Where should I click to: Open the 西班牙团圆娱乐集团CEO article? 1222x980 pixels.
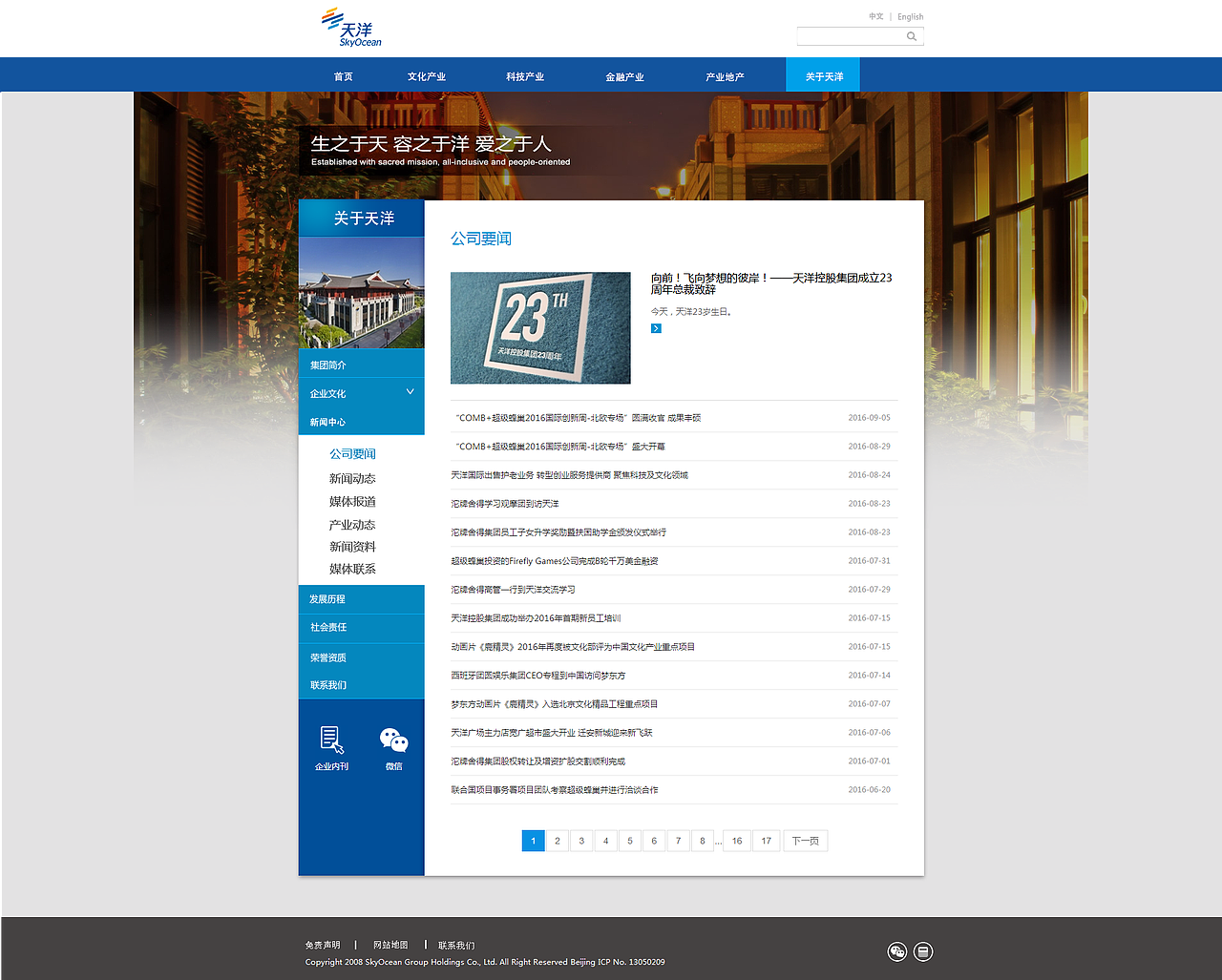coord(538,676)
